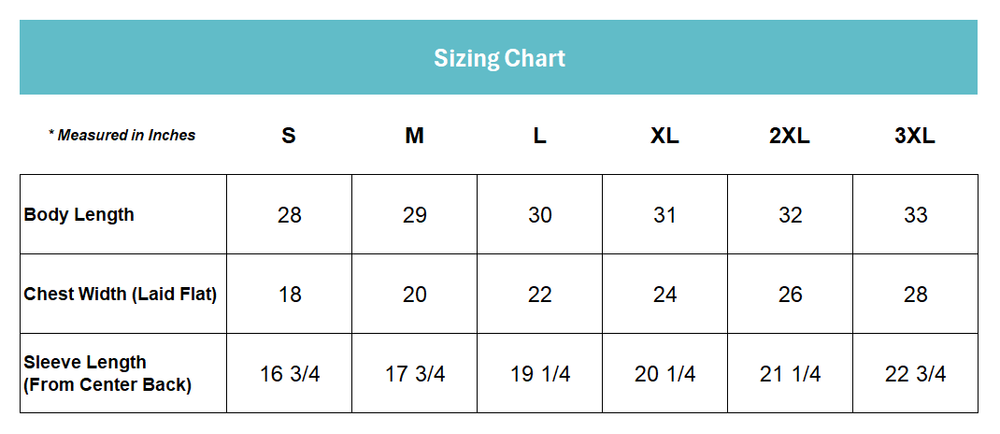
Task: Select body length cell showing 31
Action: tap(665, 215)
